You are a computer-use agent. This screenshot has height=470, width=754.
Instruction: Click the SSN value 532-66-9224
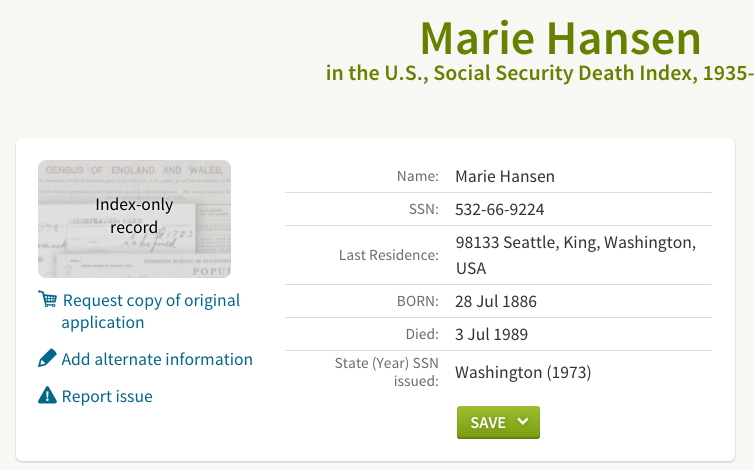point(500,209)
